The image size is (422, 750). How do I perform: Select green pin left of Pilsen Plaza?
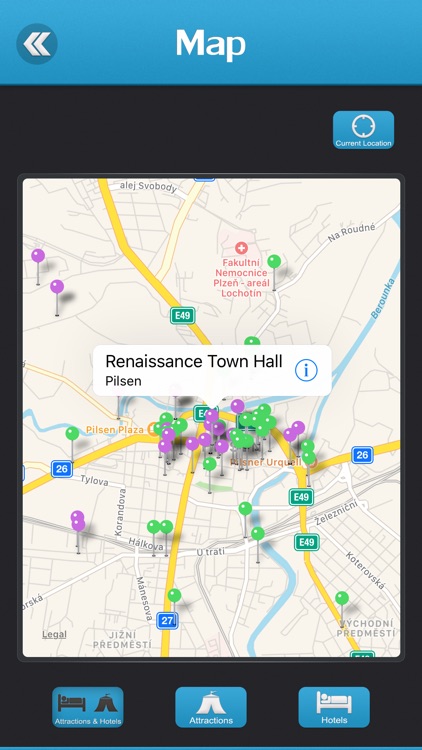pos(72,434)
